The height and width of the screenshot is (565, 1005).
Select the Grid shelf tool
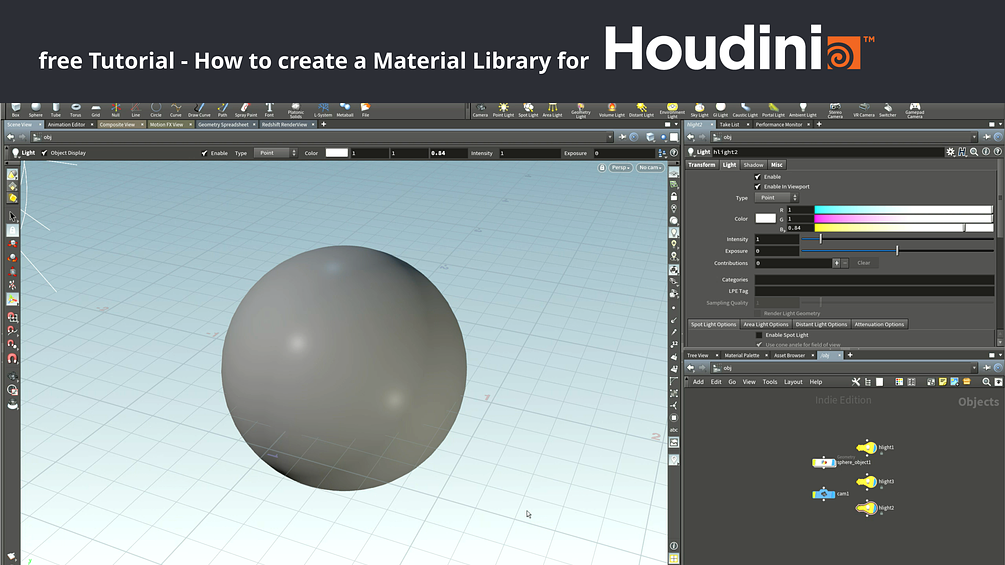(x=96, y=110)
